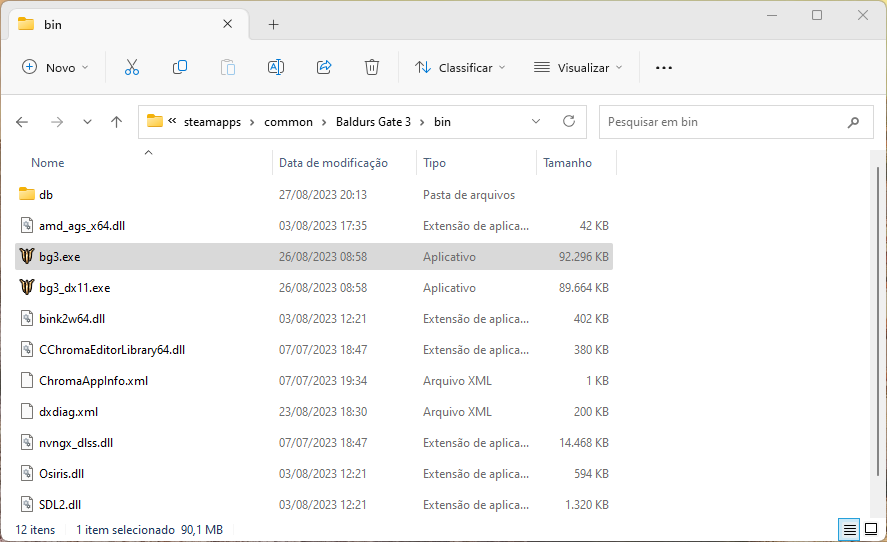
Task: Maximize the File Explorer window
Action: [x=817, y=15]
